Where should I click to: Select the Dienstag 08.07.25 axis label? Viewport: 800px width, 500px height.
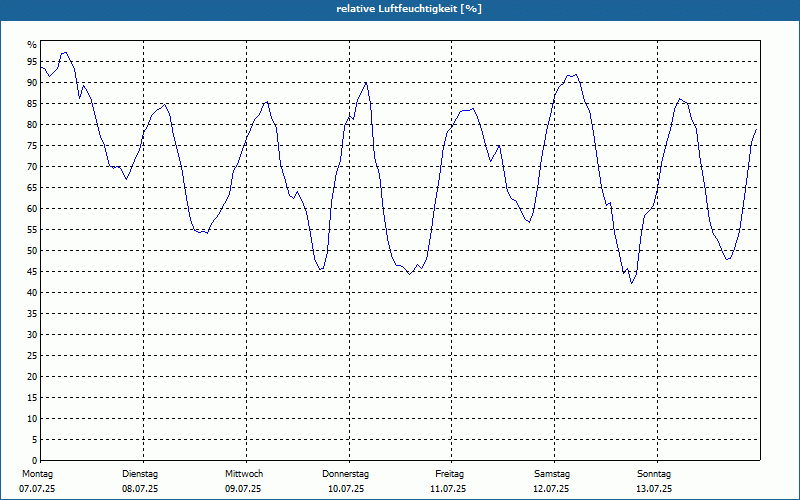[x=140, y=481]
